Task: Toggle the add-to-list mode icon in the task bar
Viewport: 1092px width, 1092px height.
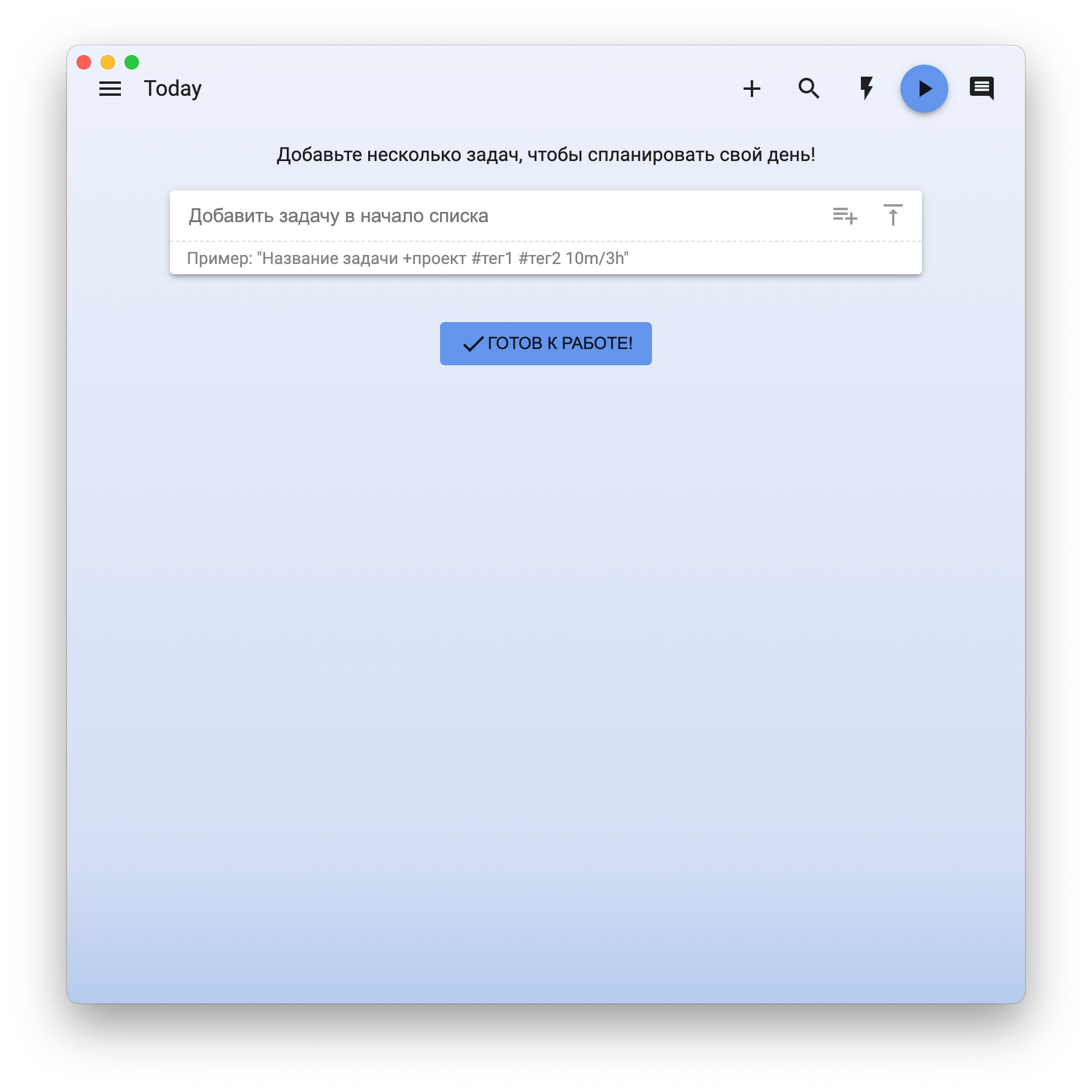Action: pyautogui.click(x=845, y=216)
